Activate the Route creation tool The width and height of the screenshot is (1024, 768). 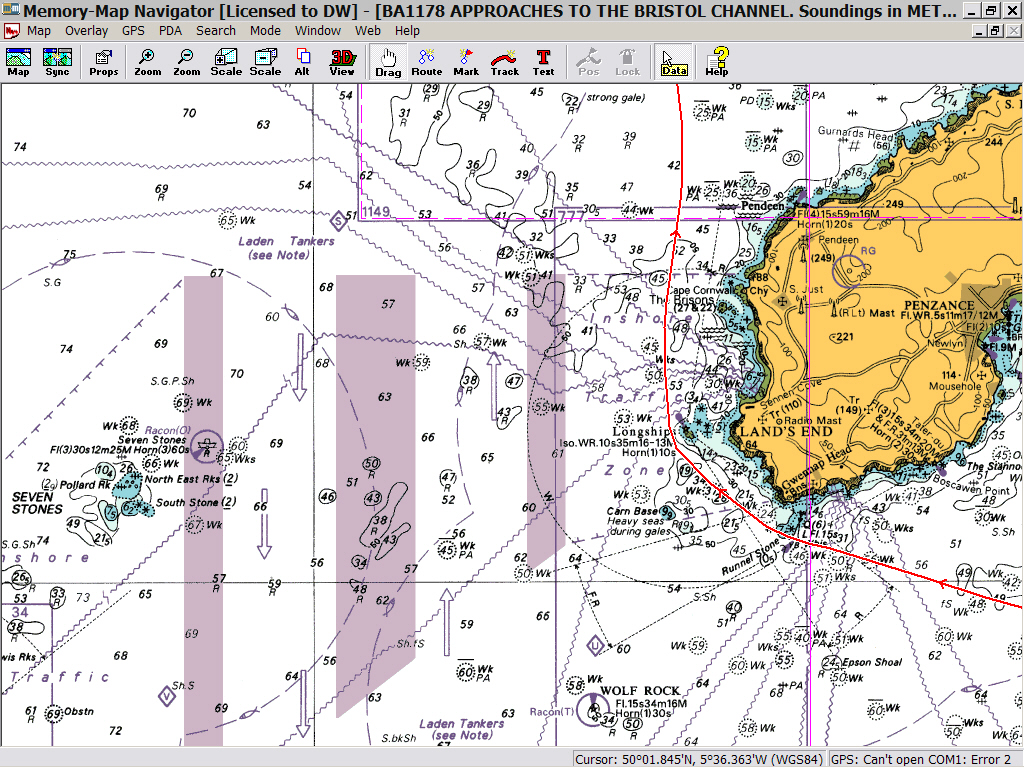click(x=426, y=62)
